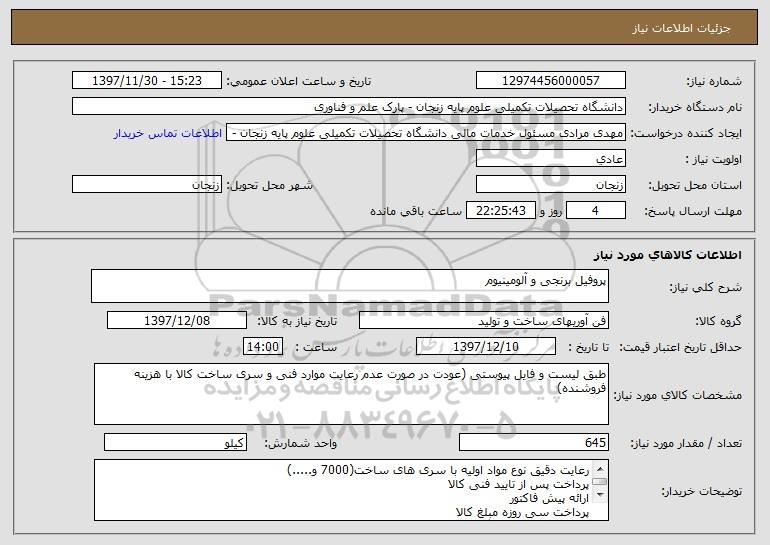Click the need date field 1397/12/08
Viewport: 770px width, 545px height.
[177, 321]
